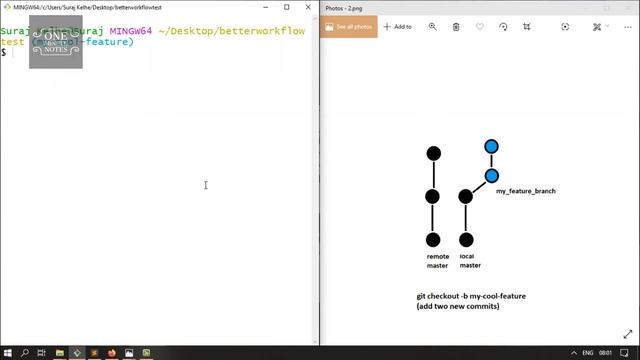Expand the Edit & Create dropdown arrow

coord(607,26)
